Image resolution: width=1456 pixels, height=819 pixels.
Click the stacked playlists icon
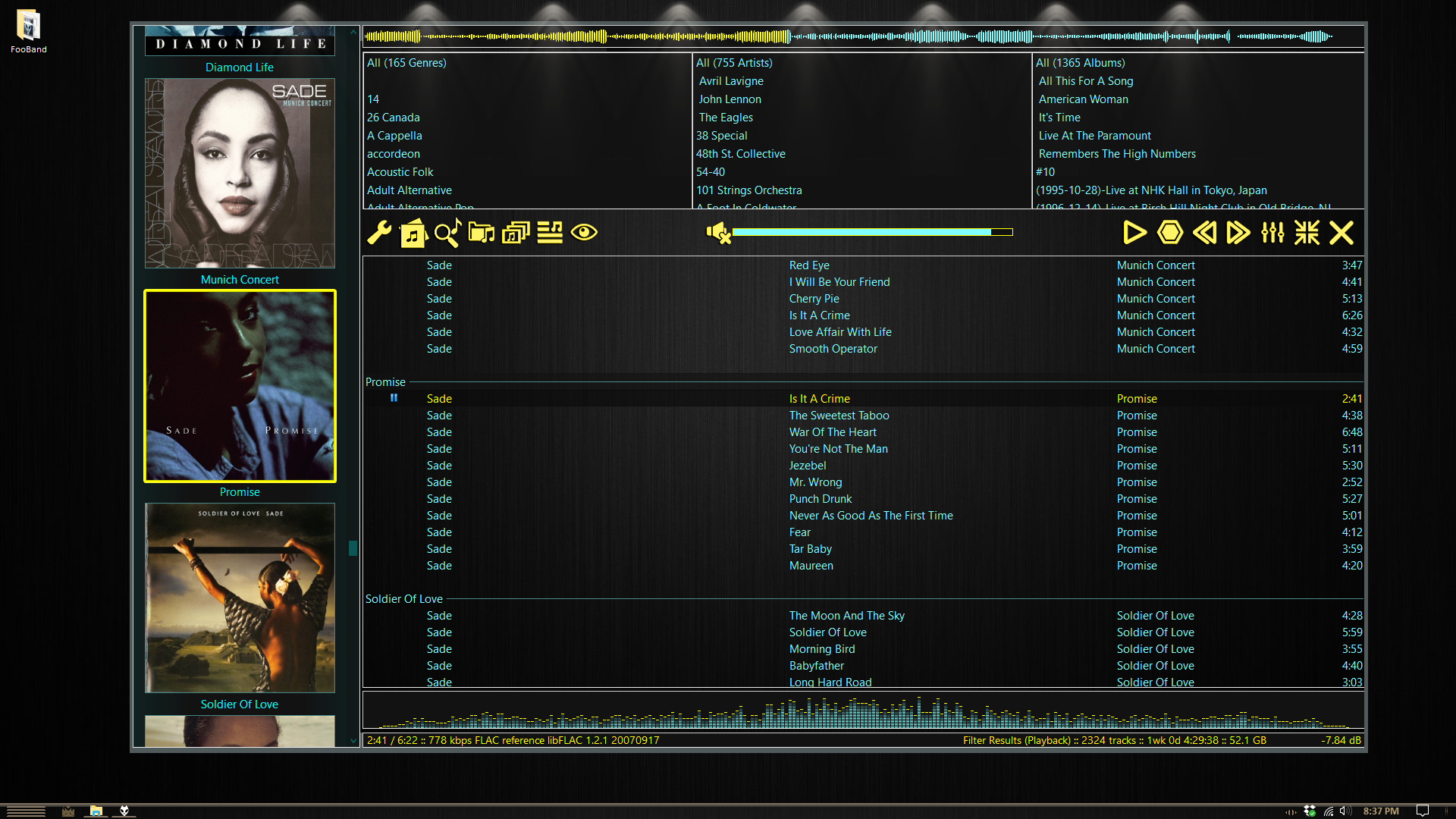tap(516, 233)
